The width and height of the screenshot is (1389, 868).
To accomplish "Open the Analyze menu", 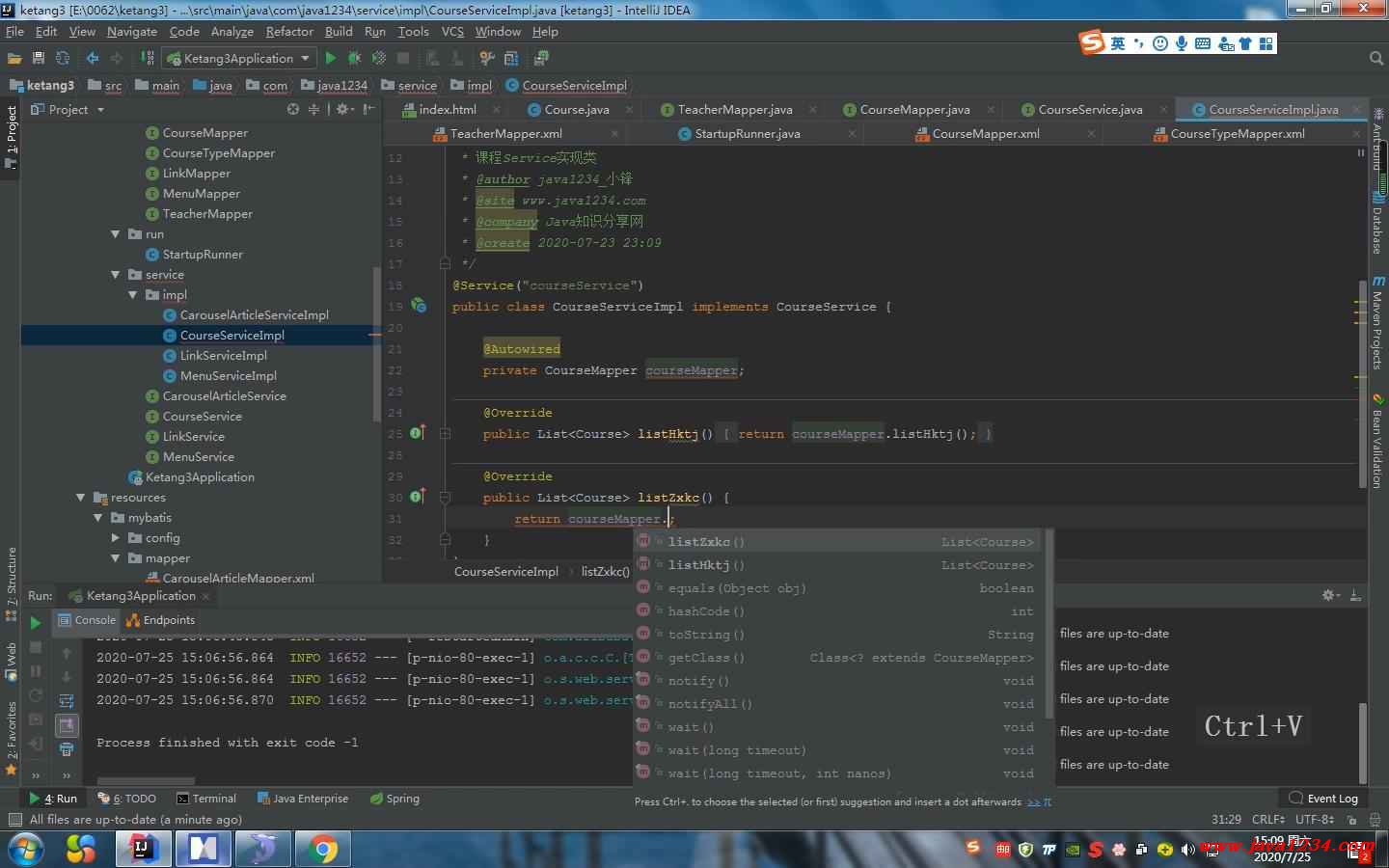I will click(x=232, y=31).
